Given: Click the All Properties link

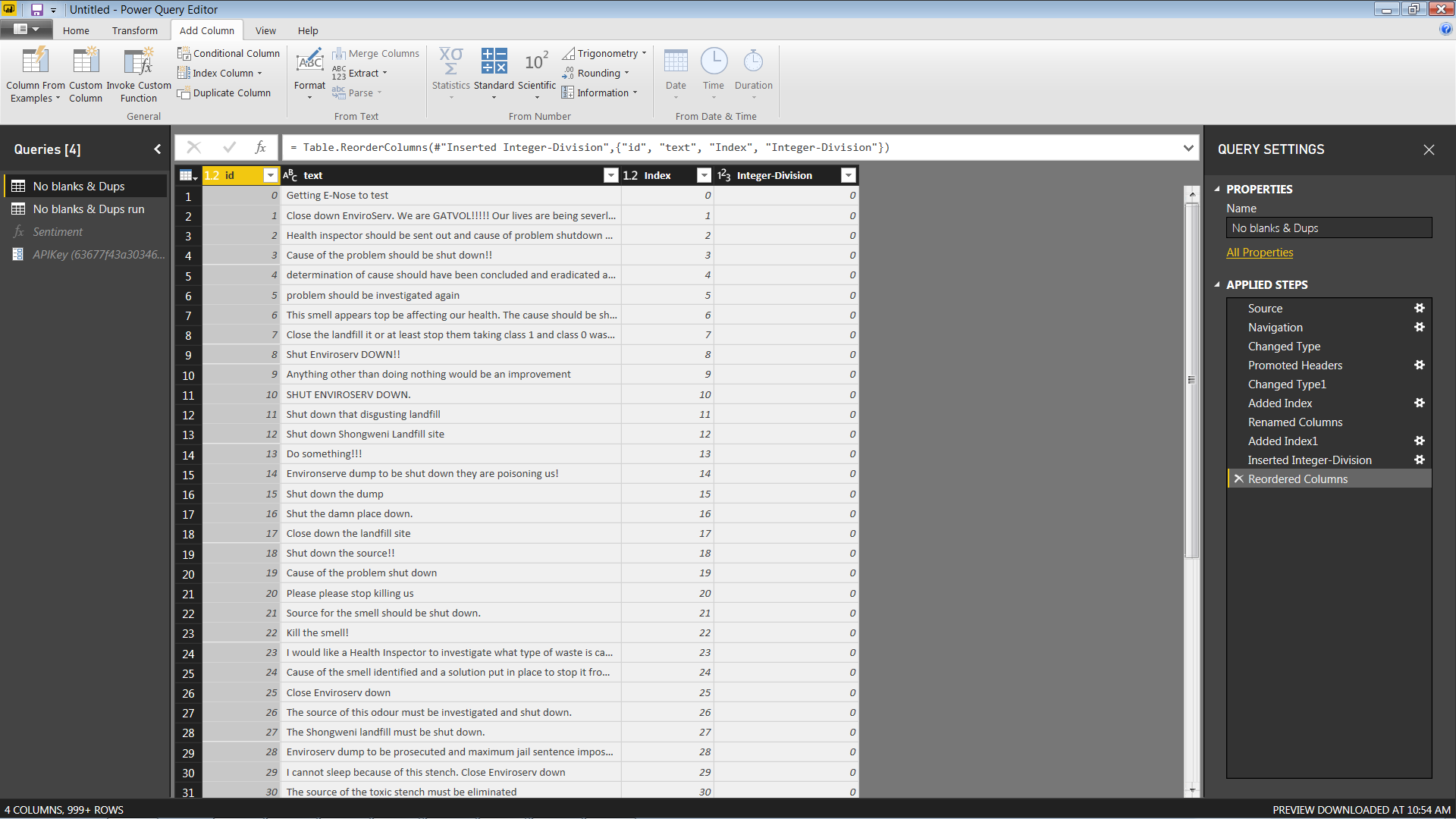Looking at the screenshot, I should point(1260,253).
